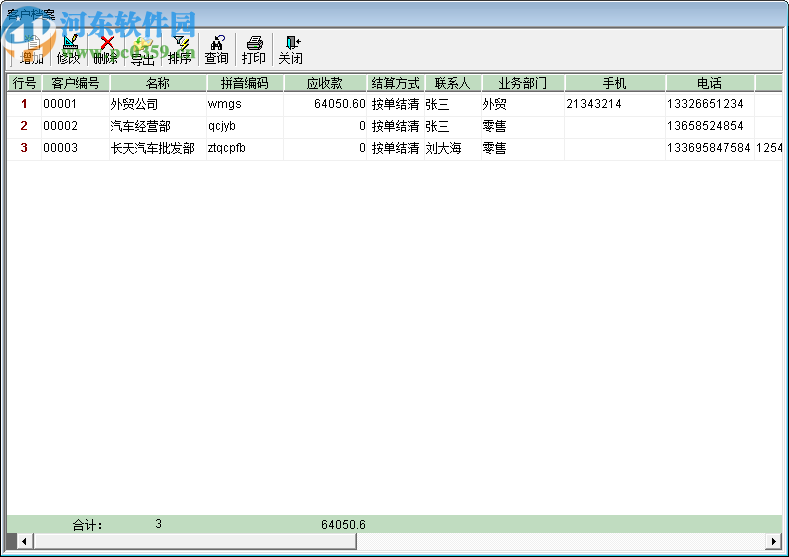Click the 名称 column header
The image size is (789, 557).
pyautogui.click(x=157, y=83)
